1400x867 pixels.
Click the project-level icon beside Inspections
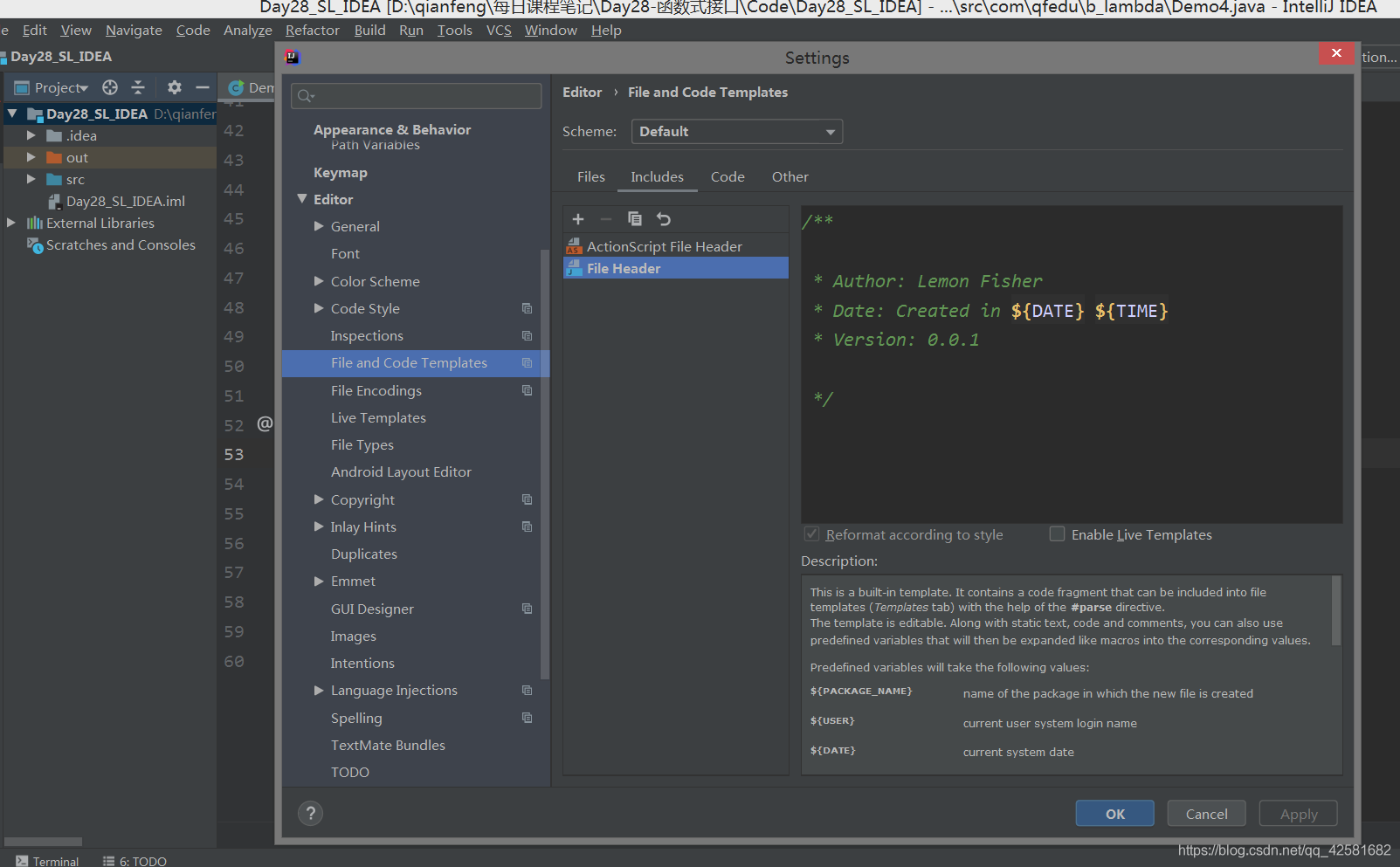click(527, 335)
